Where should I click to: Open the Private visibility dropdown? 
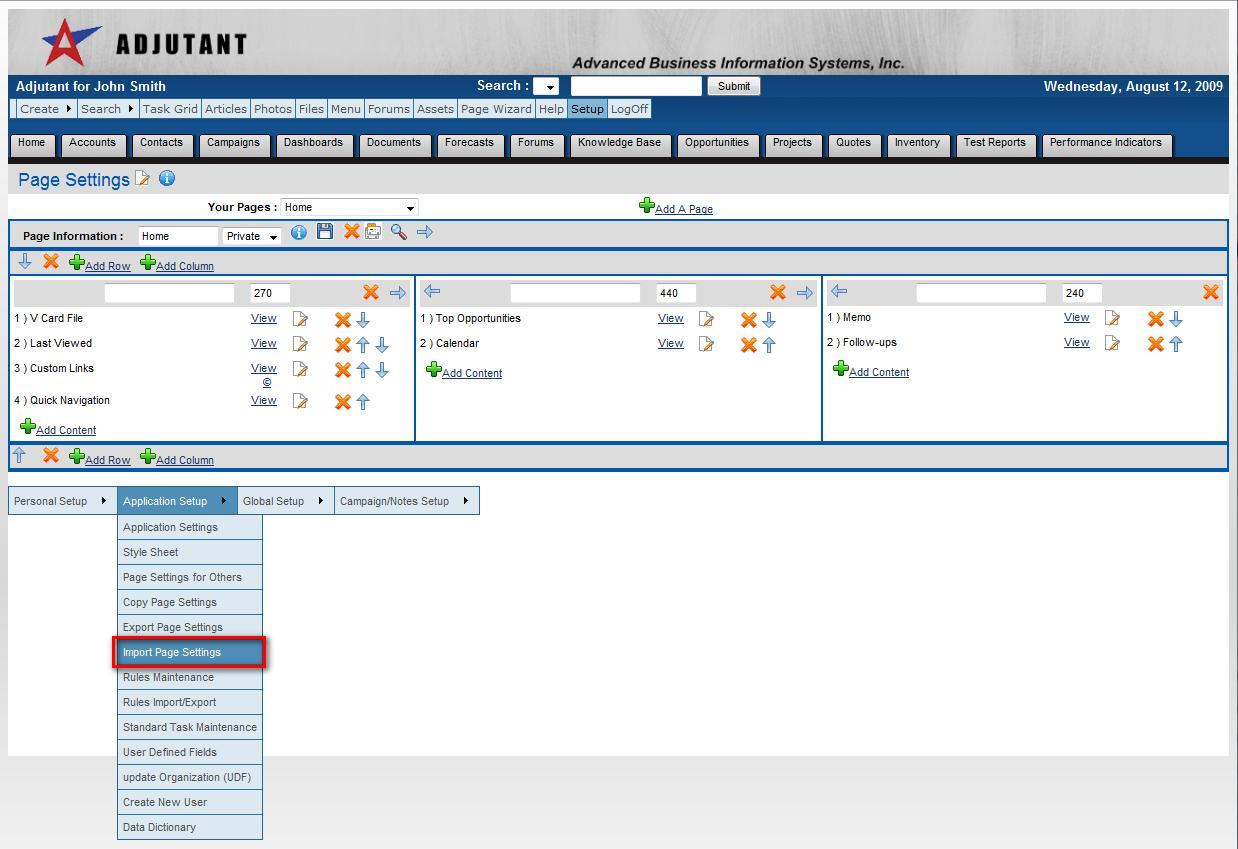click(251, 237)
